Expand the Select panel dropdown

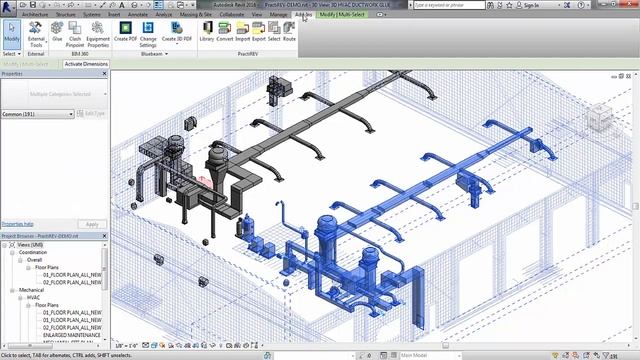11,54
